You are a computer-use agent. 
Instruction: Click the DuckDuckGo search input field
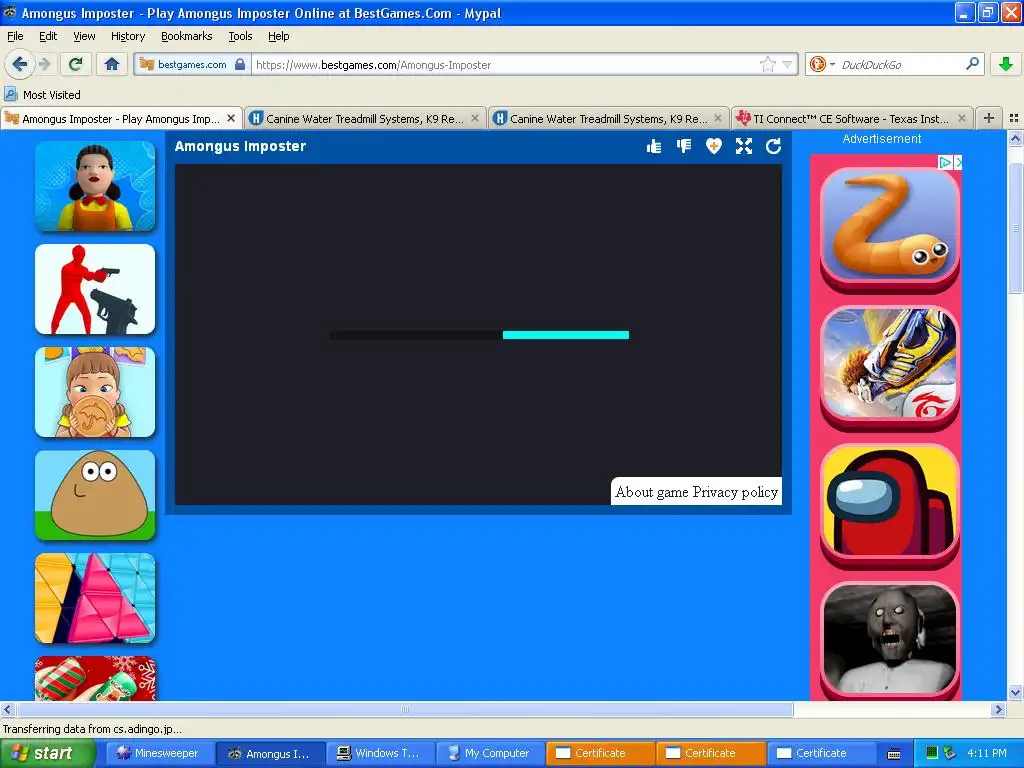[900, 65]
